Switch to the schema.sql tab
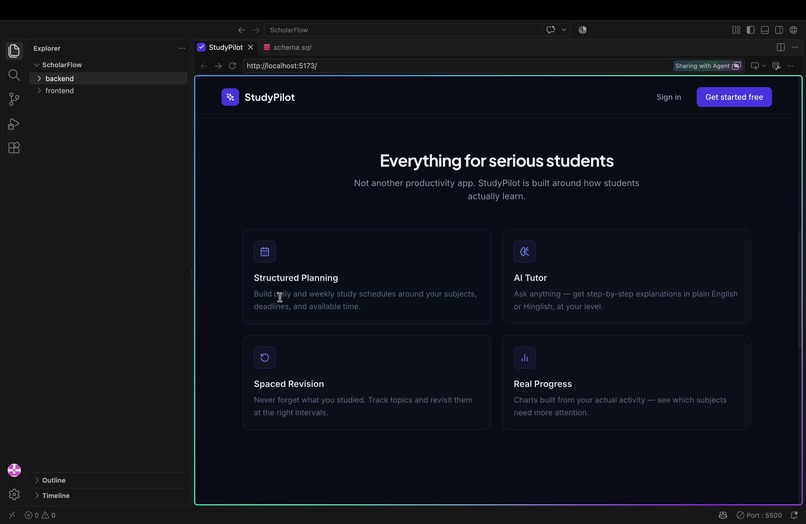 [287, 47]
